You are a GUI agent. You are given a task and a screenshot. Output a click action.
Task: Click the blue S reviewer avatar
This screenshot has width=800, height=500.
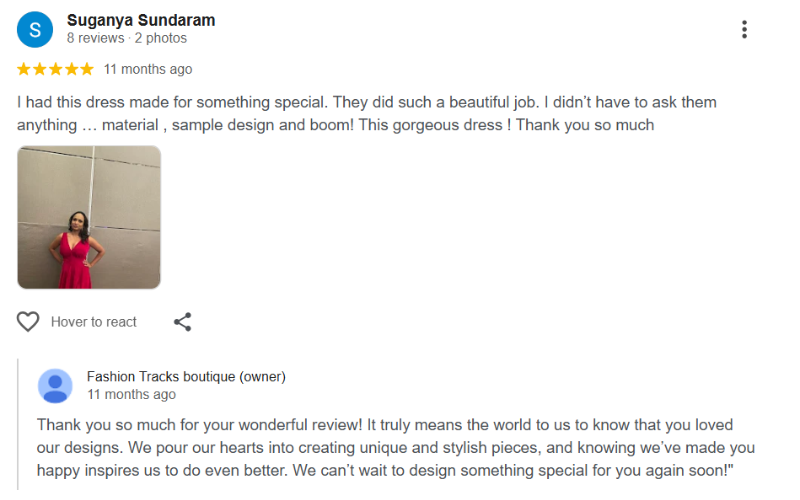pos(35,29)
